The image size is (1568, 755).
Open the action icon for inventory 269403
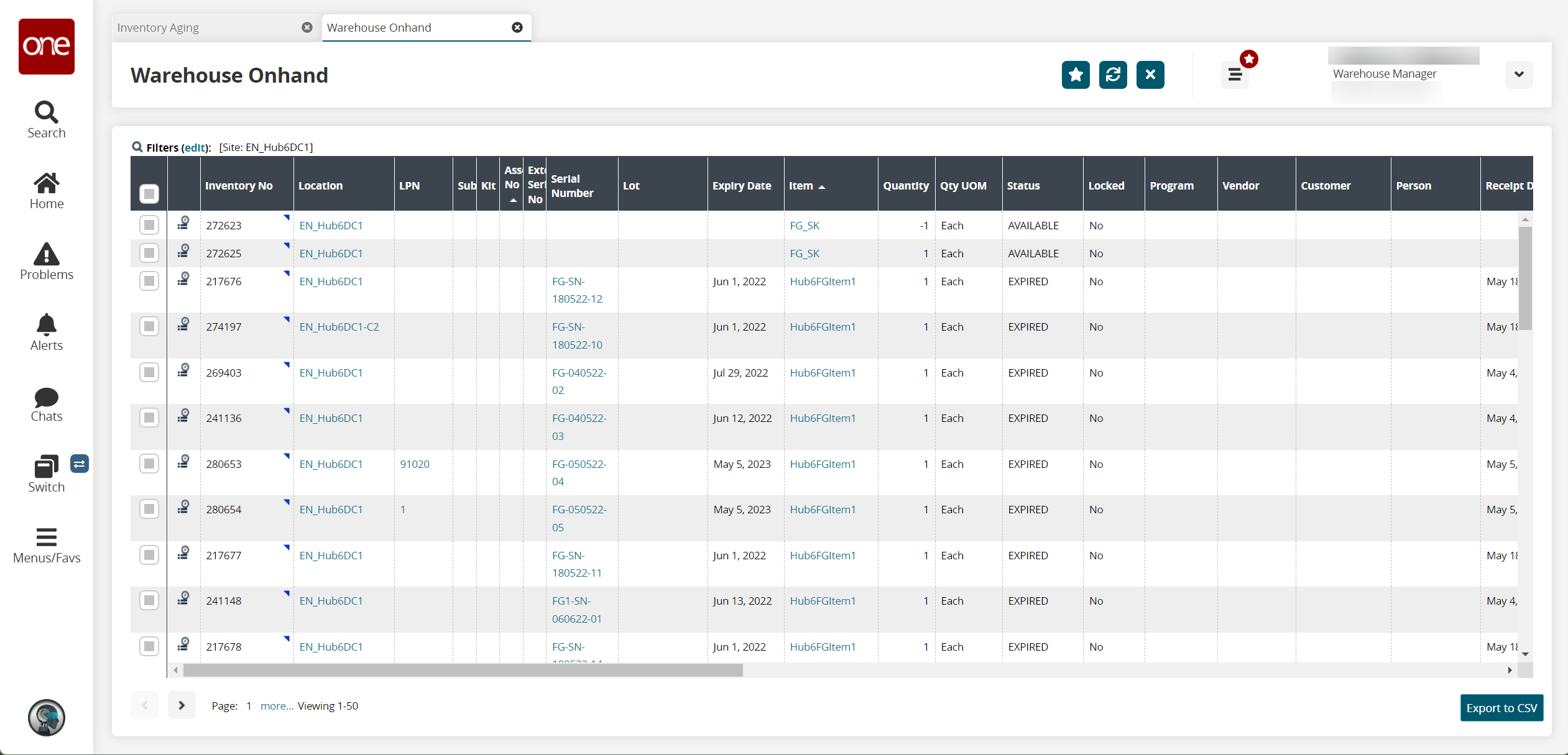[183, 370]
